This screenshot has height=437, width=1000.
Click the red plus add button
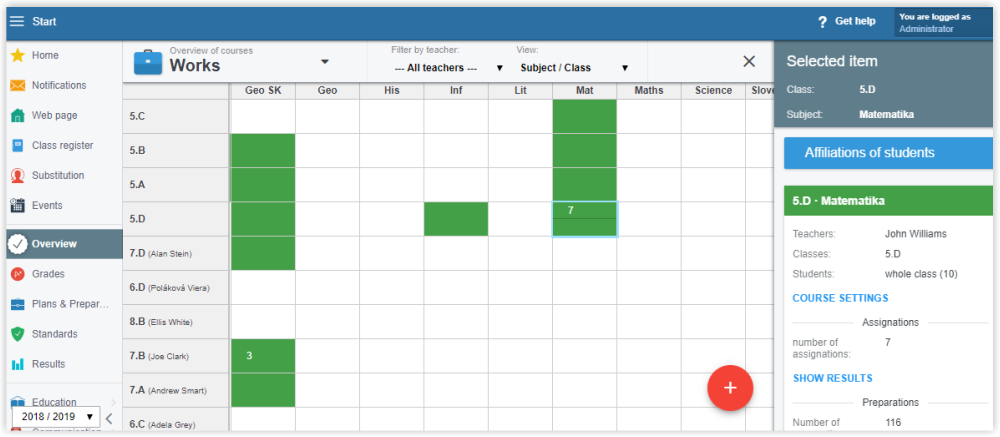point(730,388)
